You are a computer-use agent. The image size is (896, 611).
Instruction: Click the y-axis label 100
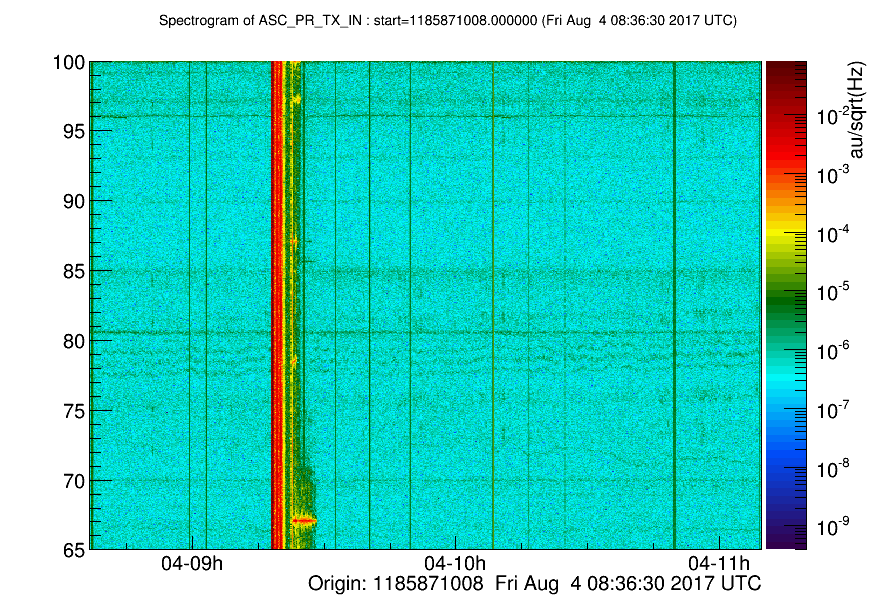(69, 62)
